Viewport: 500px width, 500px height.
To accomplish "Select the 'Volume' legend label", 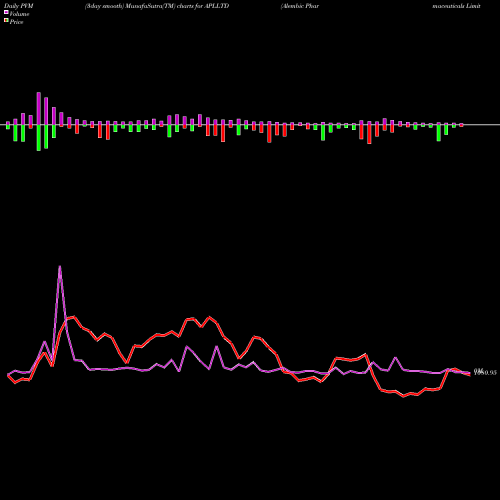I will (19, 14).
